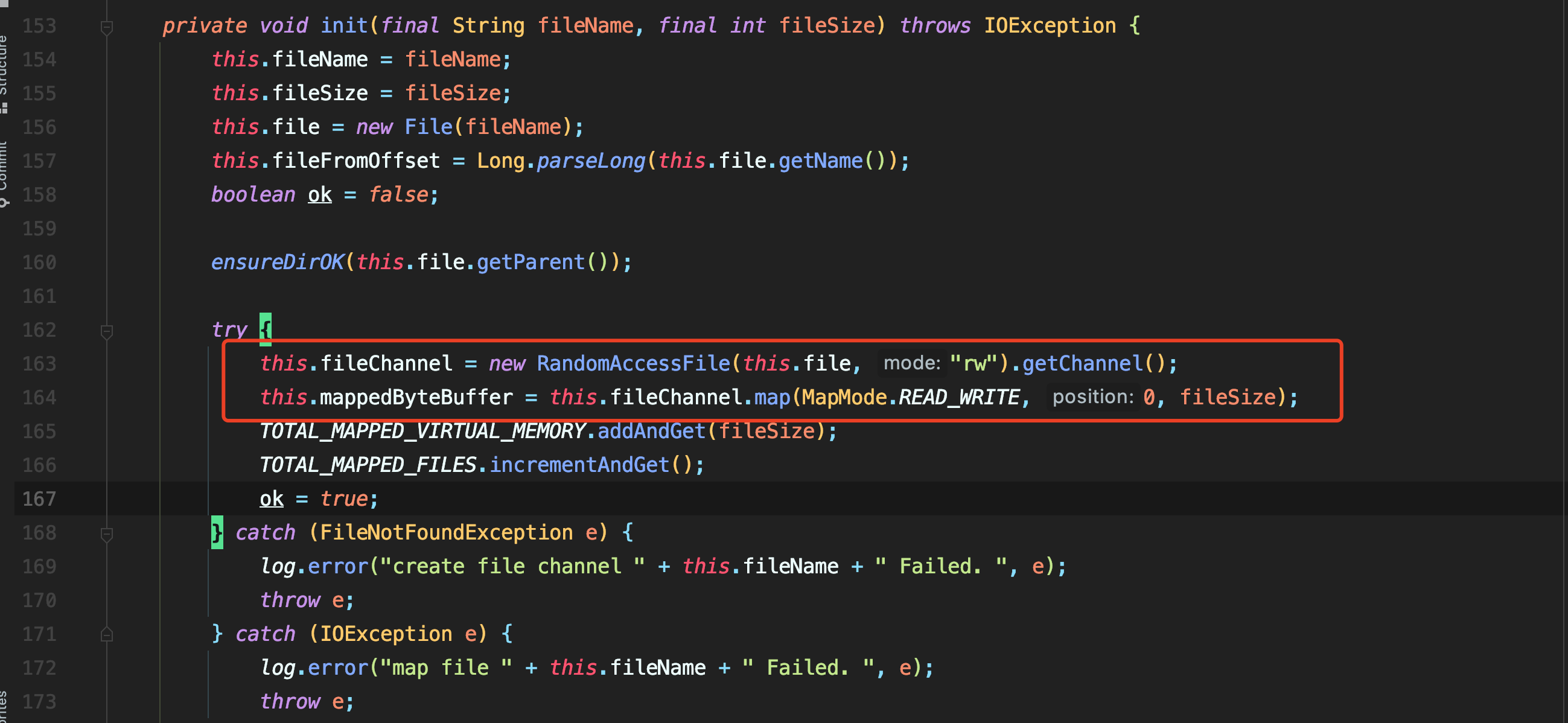Click line number 163 in the gutter
The height and width of the screenshot is (723, 1568).
click(x=40, y=364)
